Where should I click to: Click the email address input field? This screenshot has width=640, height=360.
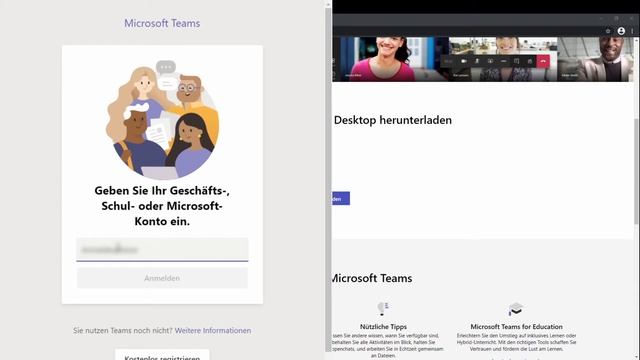coord(162,249)
